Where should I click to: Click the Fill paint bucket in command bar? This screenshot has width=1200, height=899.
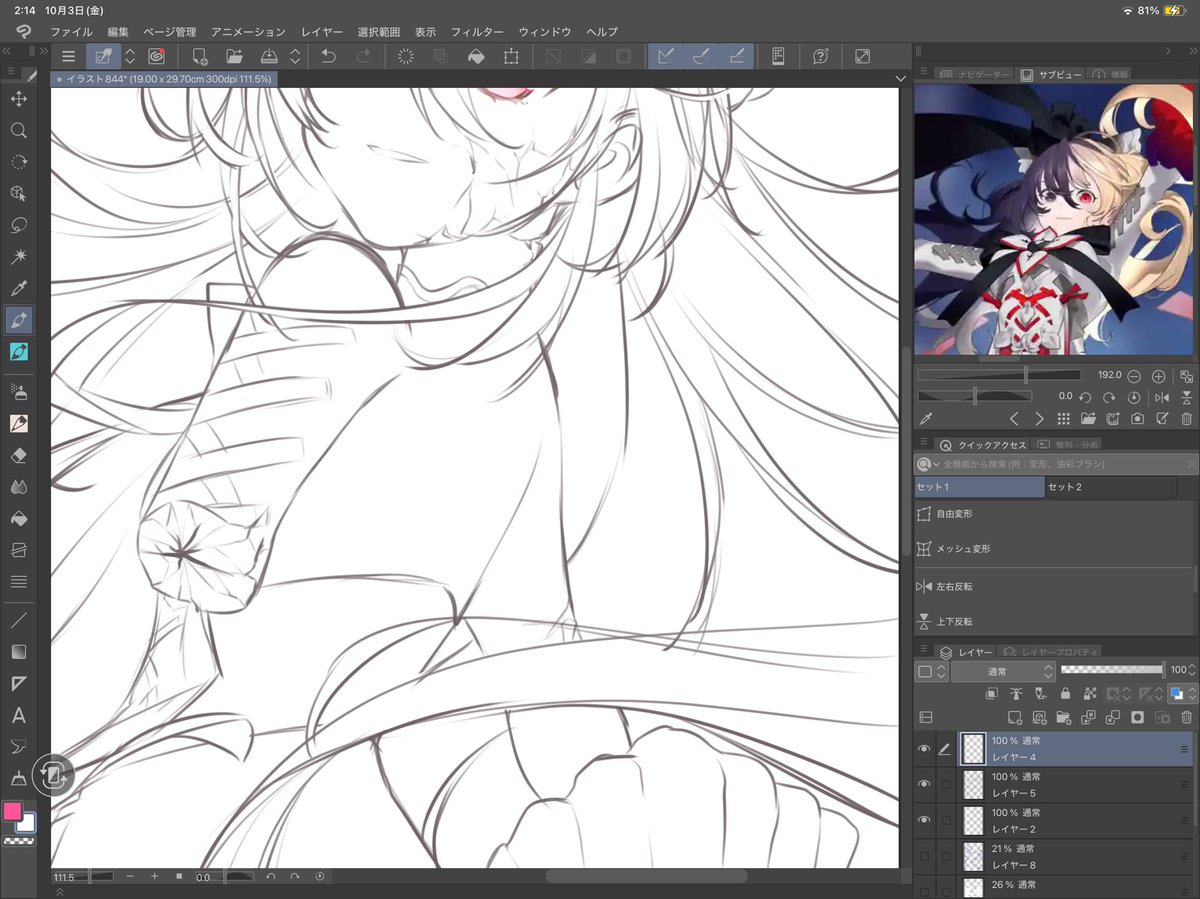[x=476, y=57]
